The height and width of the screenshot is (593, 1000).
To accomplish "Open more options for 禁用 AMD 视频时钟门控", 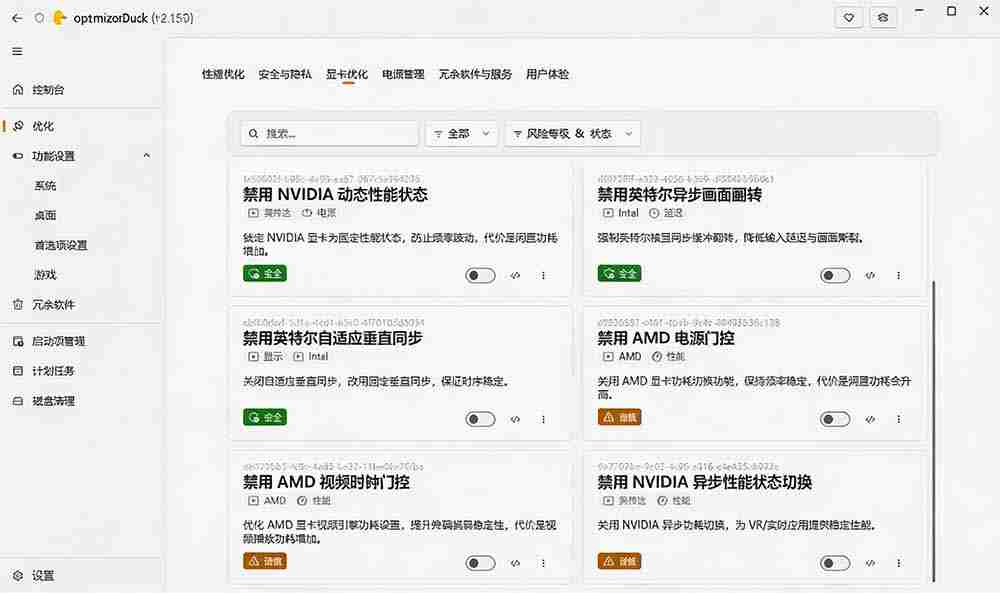I will pos(543,563).
